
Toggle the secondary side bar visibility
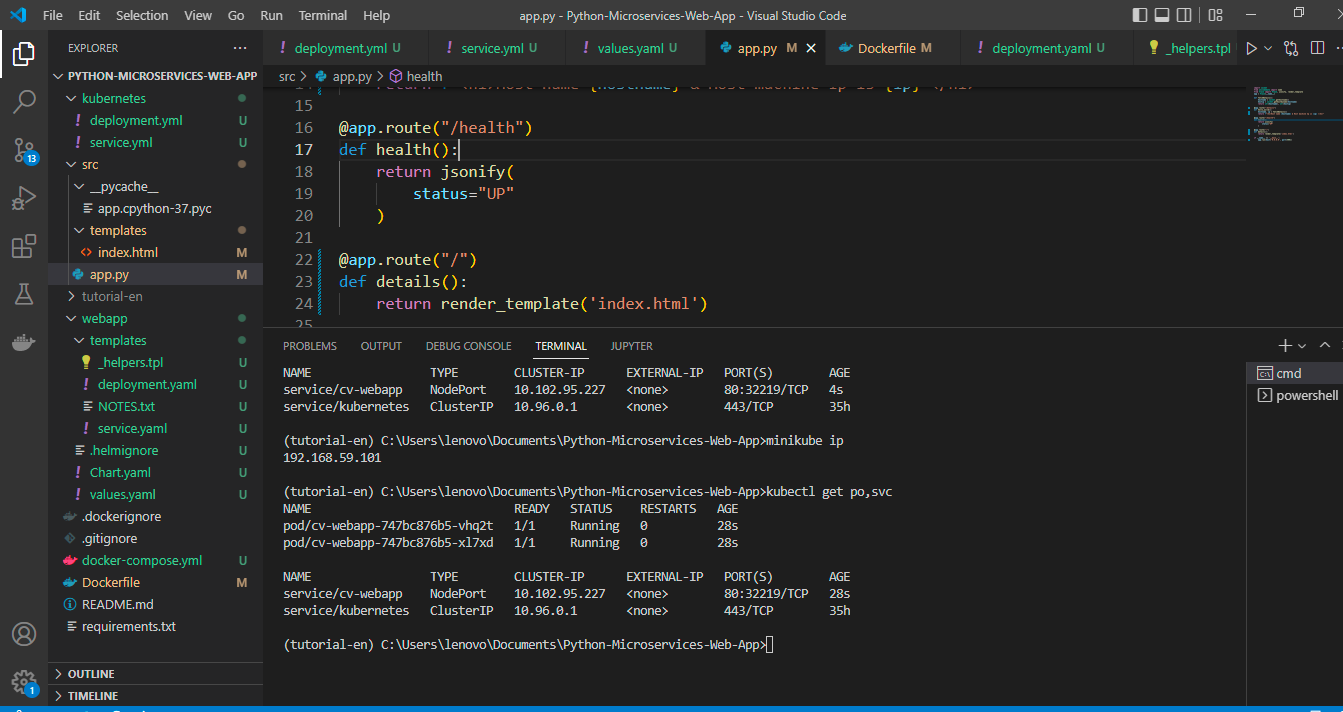[x=1185, y=15]
